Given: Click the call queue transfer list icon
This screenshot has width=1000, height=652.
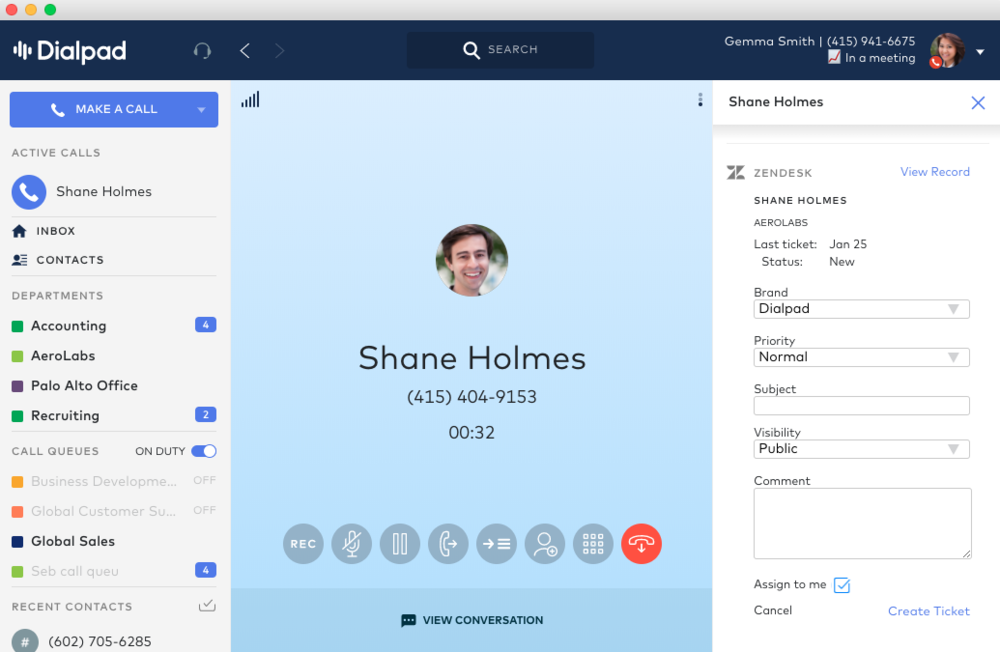Looking at the screenshot, I should [x=497, y=544].
